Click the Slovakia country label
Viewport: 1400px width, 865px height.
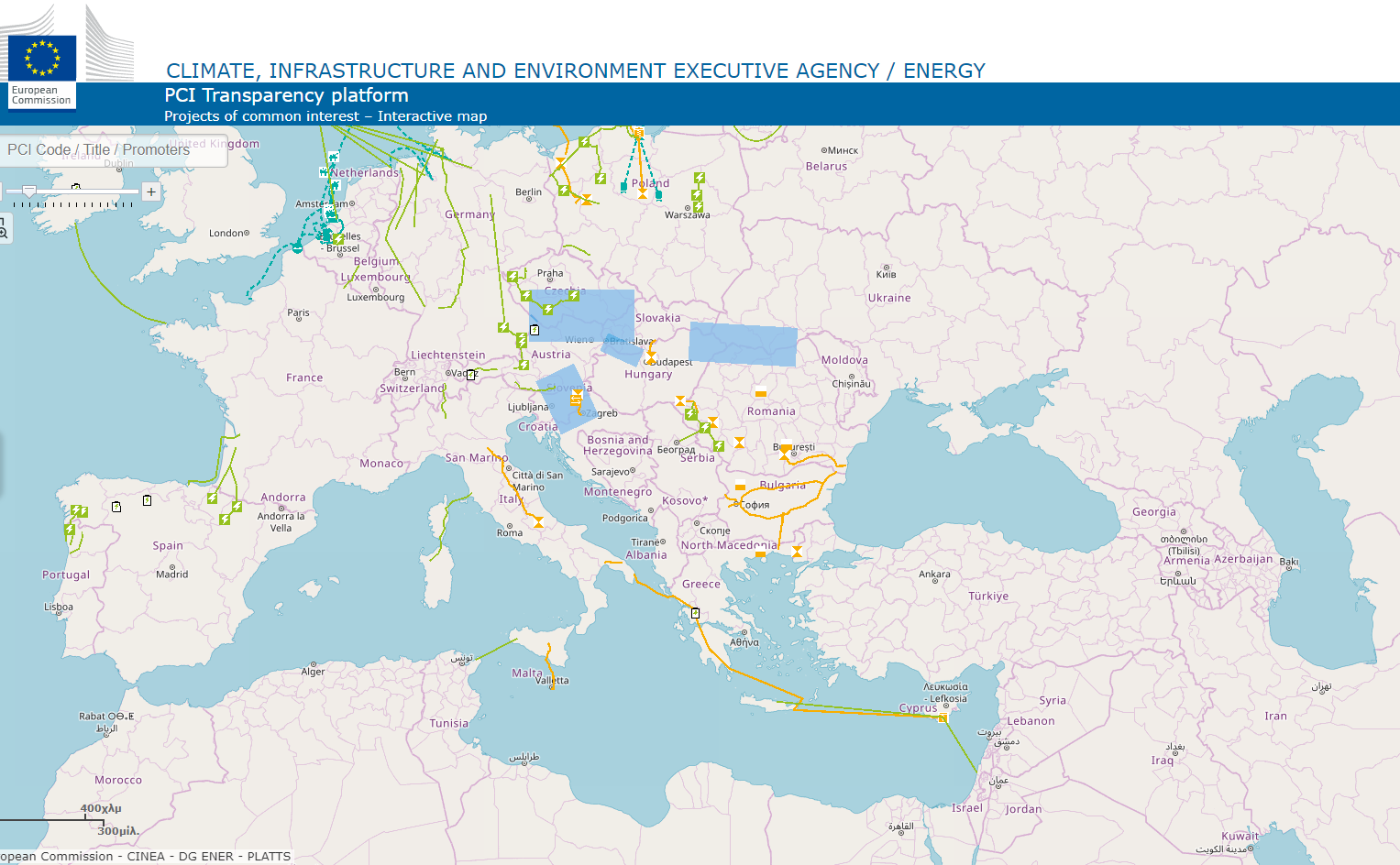click(x=658, y=318)
